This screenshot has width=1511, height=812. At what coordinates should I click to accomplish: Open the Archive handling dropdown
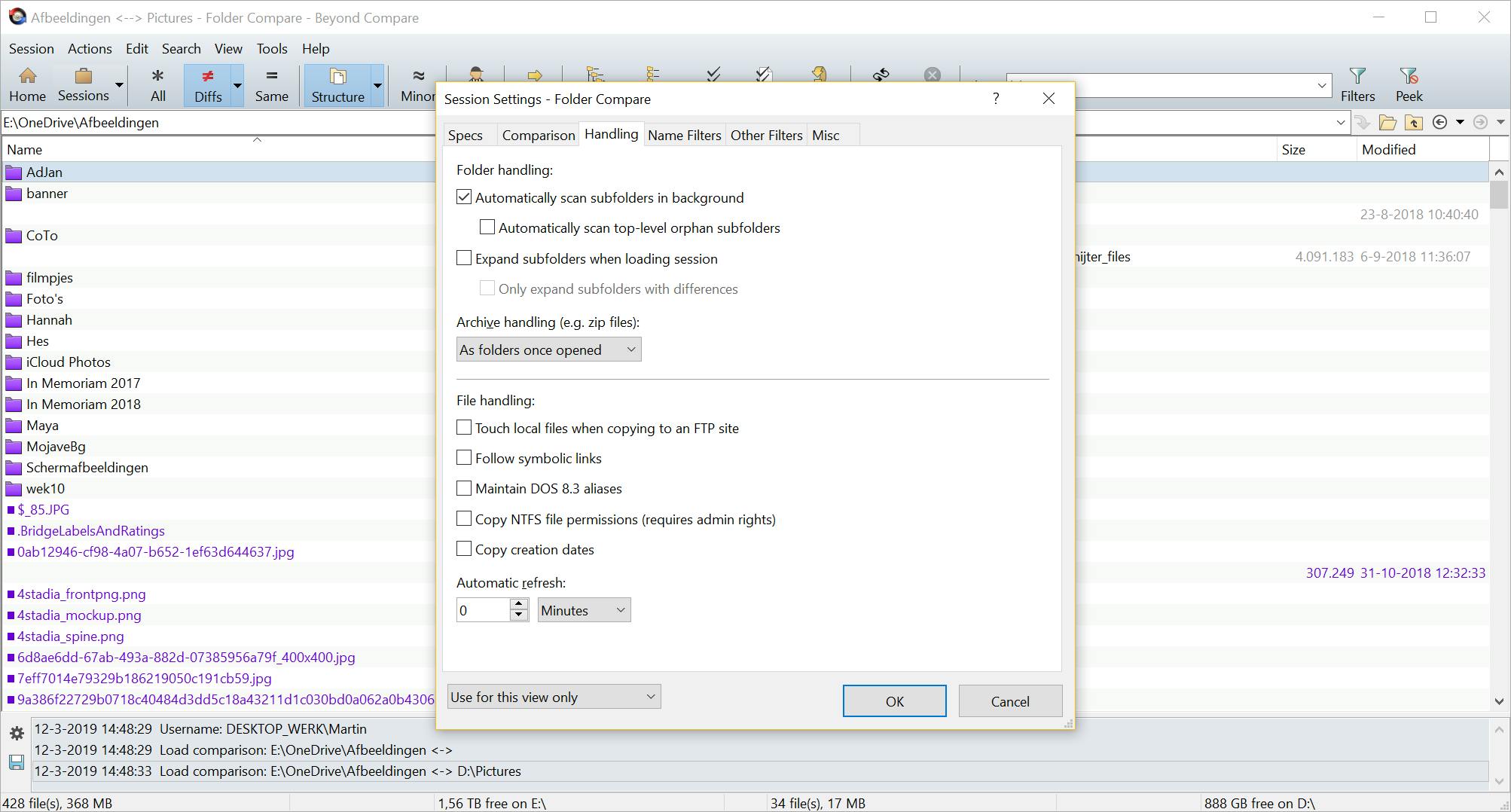pos(548,350)
